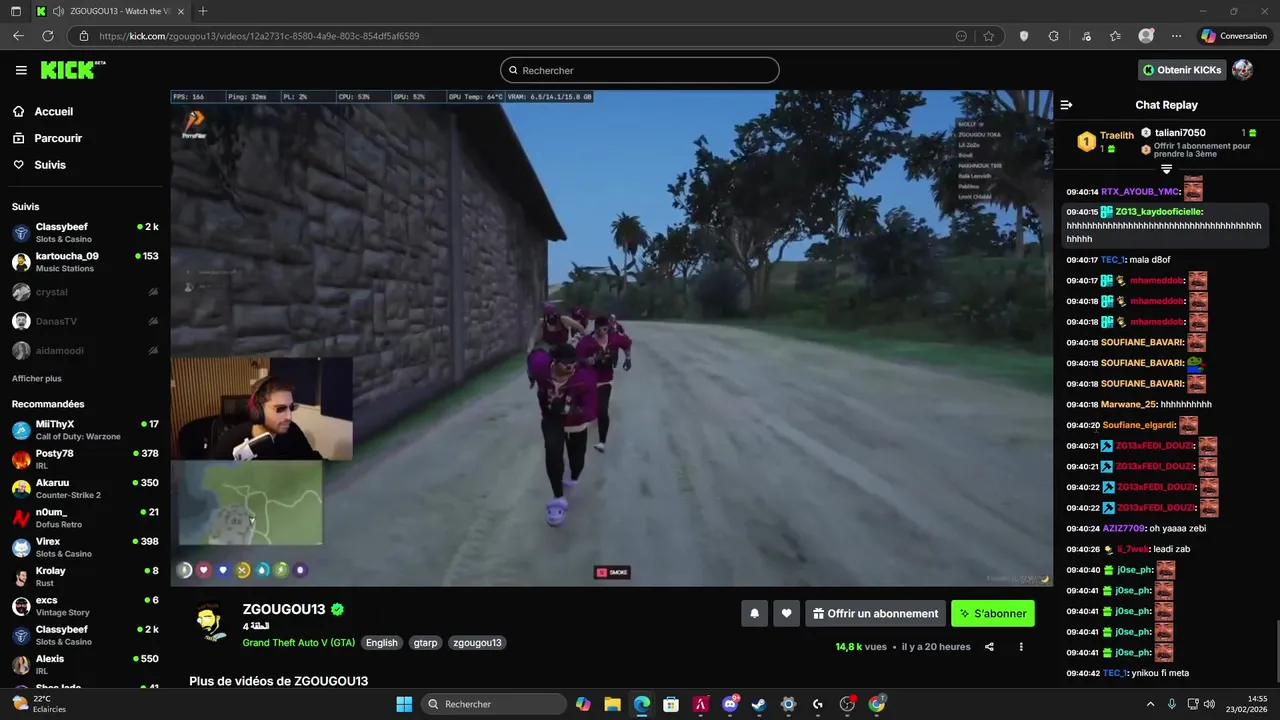Image resolution: width=1280 pixels, height=720 pixels.
Task: Open the Windows Start menu
Action: pyautogui.click(x=404, y=704)
